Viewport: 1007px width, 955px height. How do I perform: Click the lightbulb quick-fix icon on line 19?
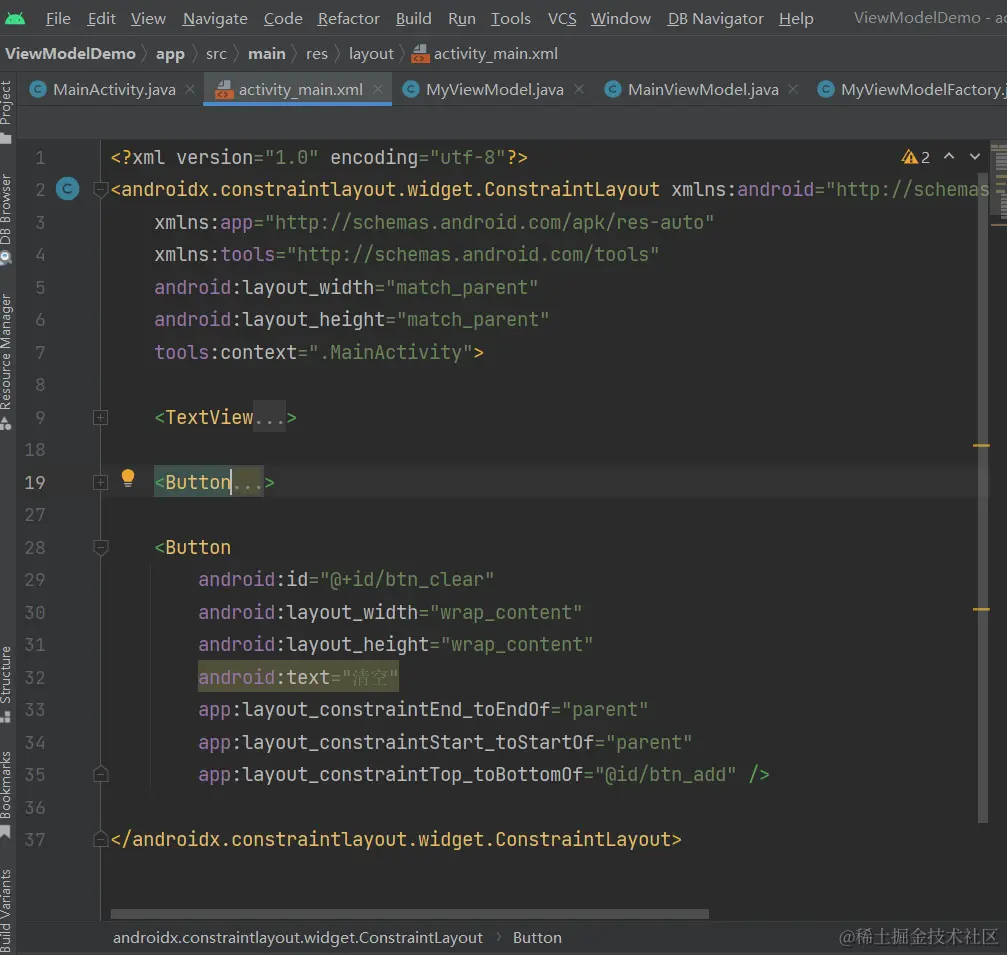[x=128, y=478]
